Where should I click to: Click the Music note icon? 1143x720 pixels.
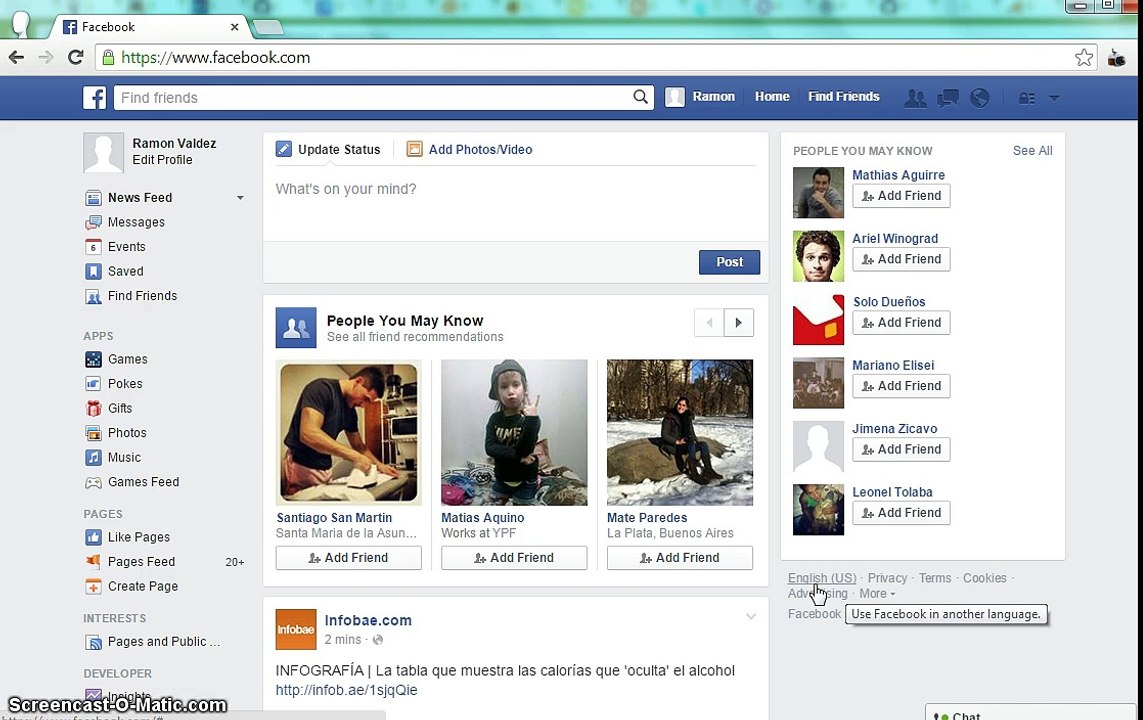tap(93, 458)
